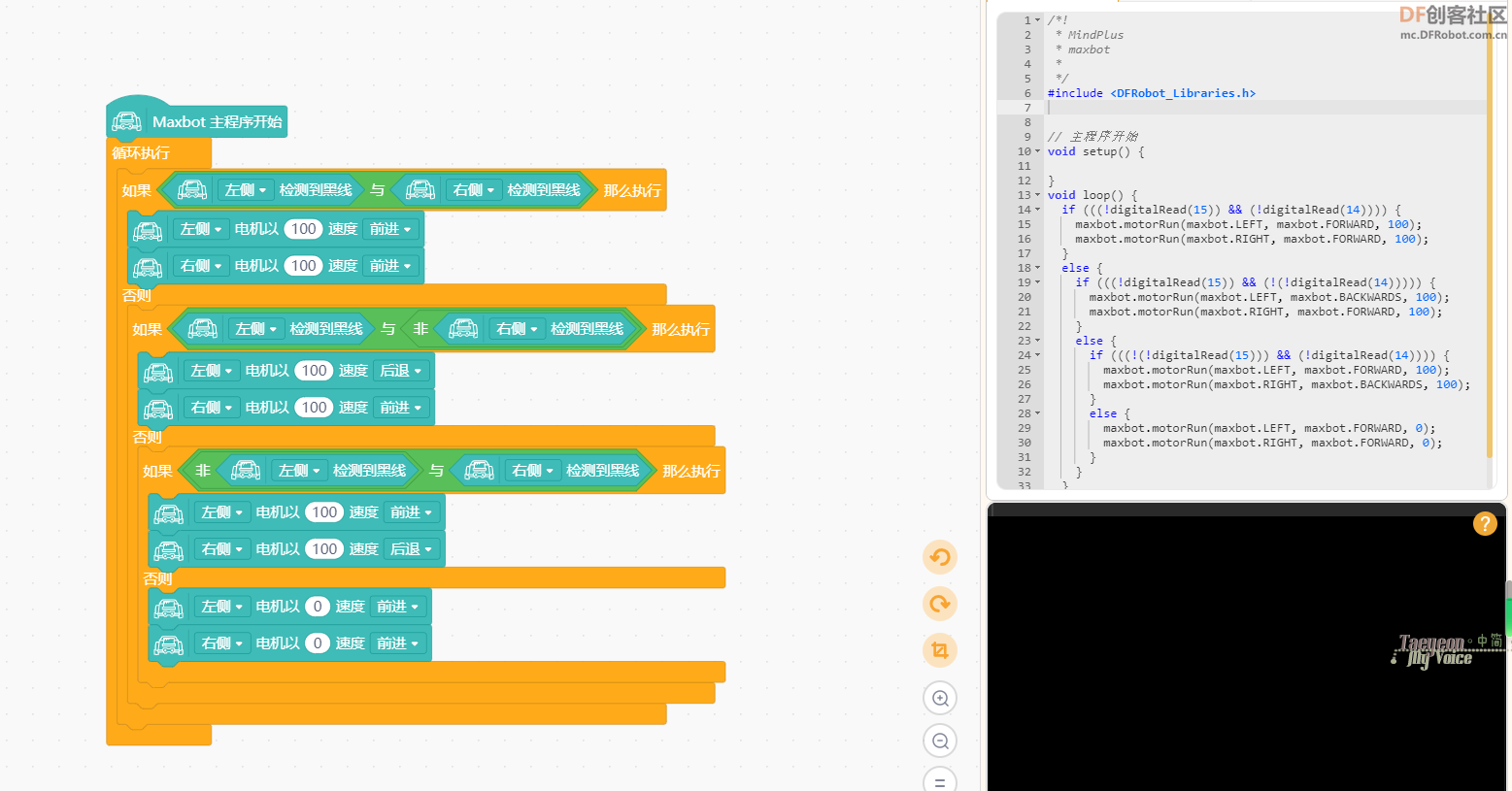Zoom out of the block workspace

[x=940, y=742]
